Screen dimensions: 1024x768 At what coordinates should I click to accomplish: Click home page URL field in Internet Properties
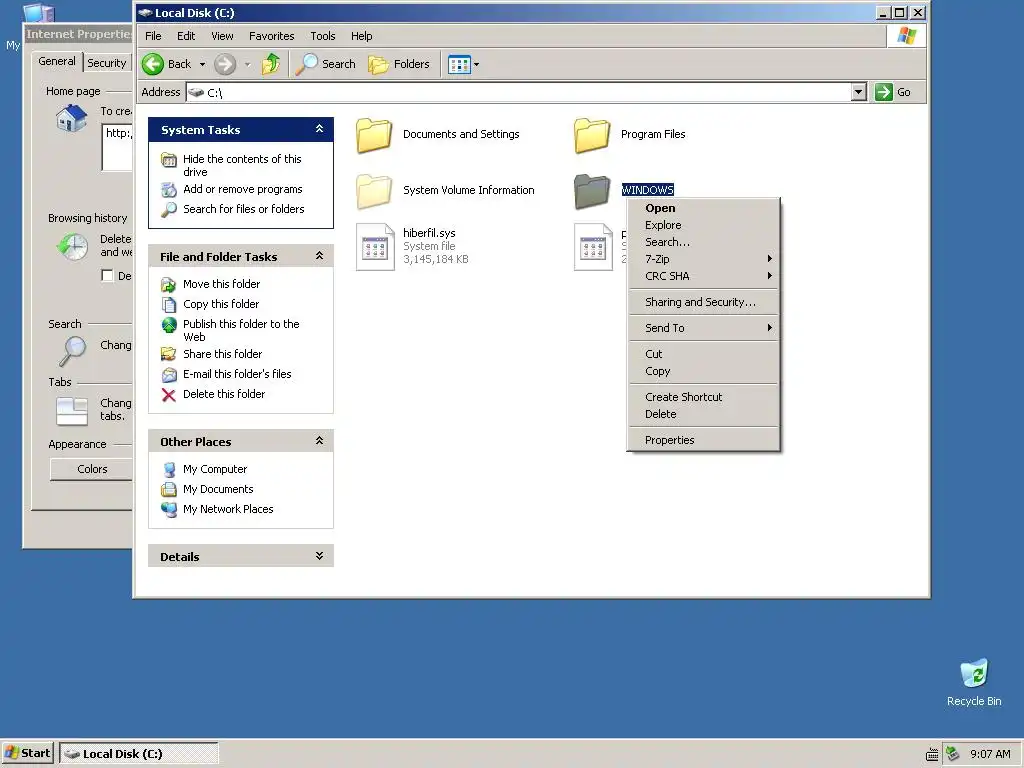click(x=118, y=147)
